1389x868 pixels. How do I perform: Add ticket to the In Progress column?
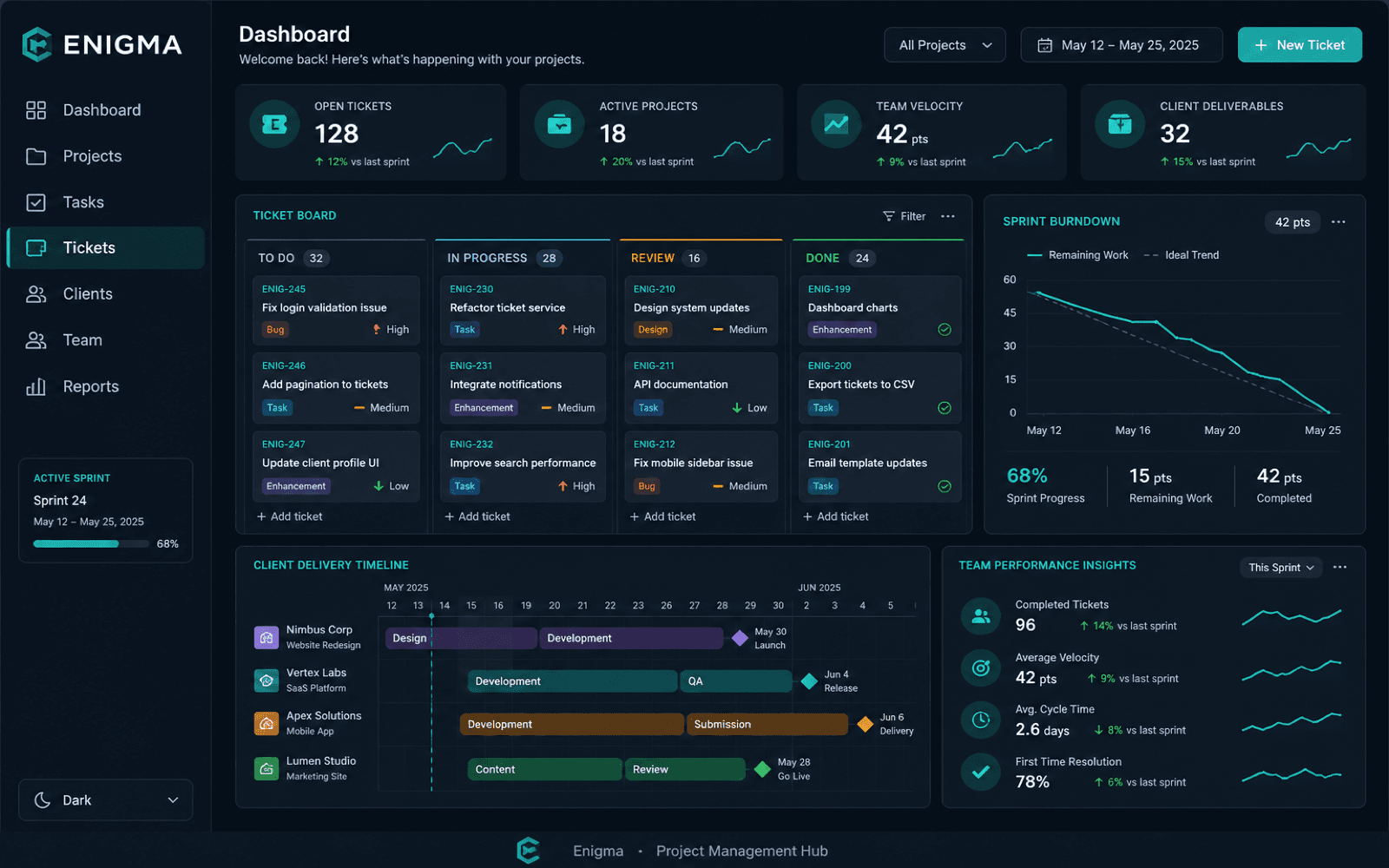click(x=477, y=516)
